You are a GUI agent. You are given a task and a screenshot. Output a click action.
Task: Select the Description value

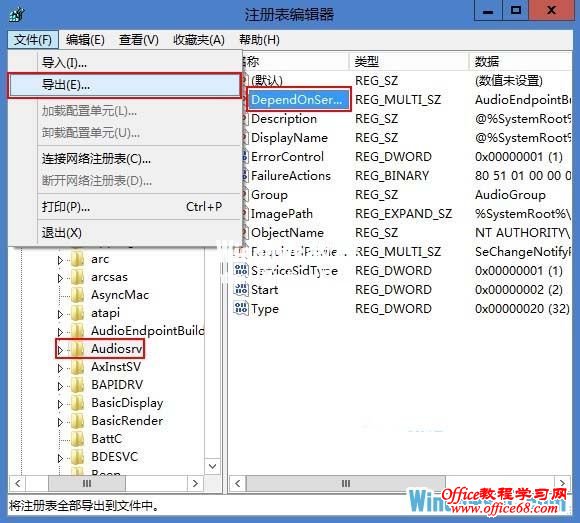coord(284,119)
